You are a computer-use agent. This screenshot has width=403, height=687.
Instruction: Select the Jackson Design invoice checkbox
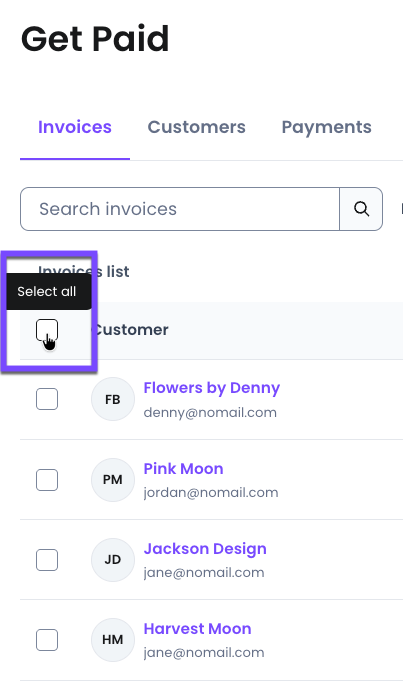47,560
